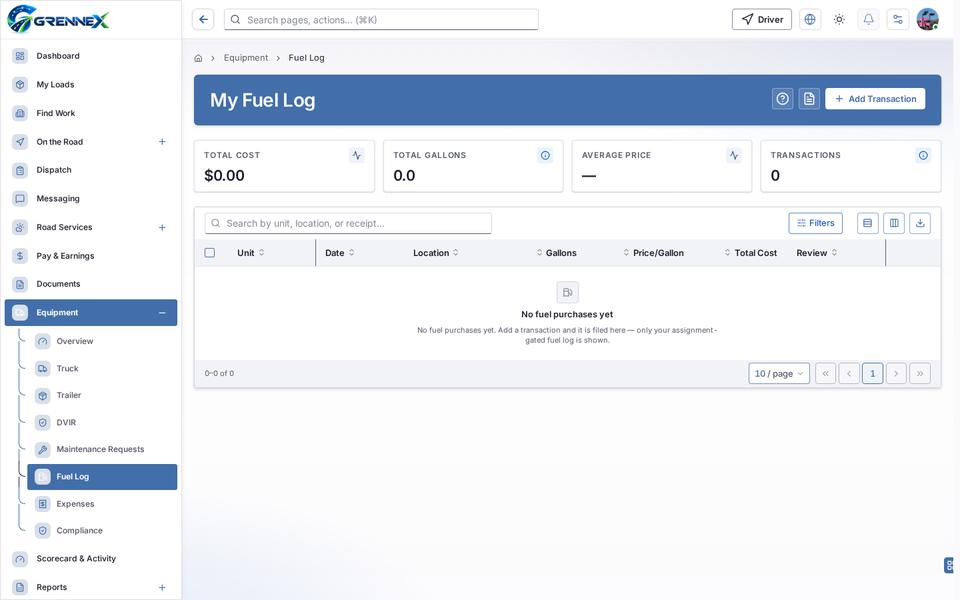The image size is (960, 600).
Task: Switch role using Driver button
Action: [762, 20]
